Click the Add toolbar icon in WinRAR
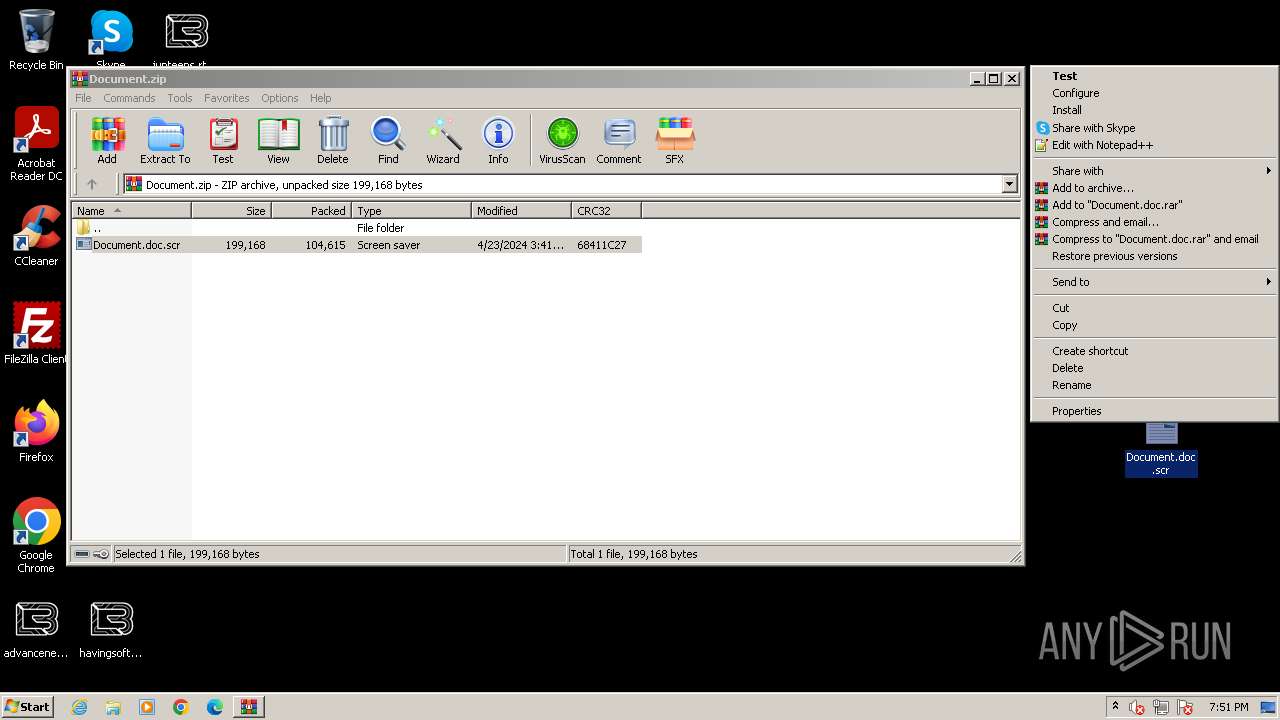Image resolution: width=1280 pixels, height=720 pixels. pos(107,141)
